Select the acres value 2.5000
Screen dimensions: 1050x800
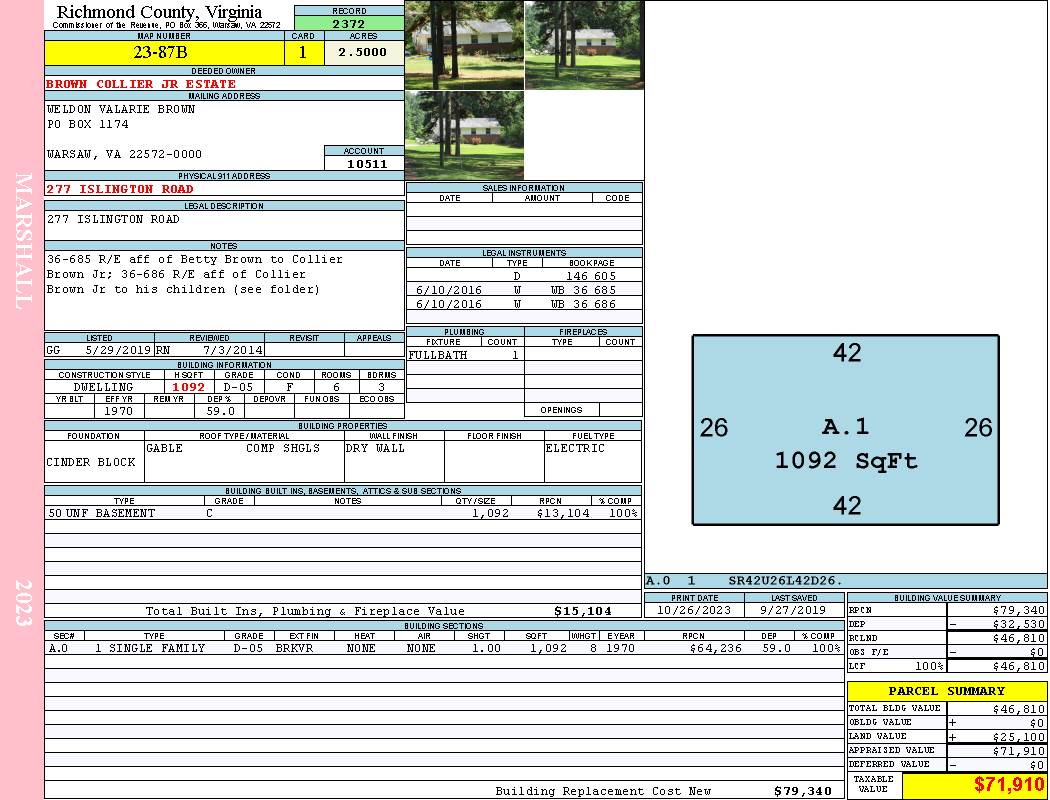[x=363, y=53]
